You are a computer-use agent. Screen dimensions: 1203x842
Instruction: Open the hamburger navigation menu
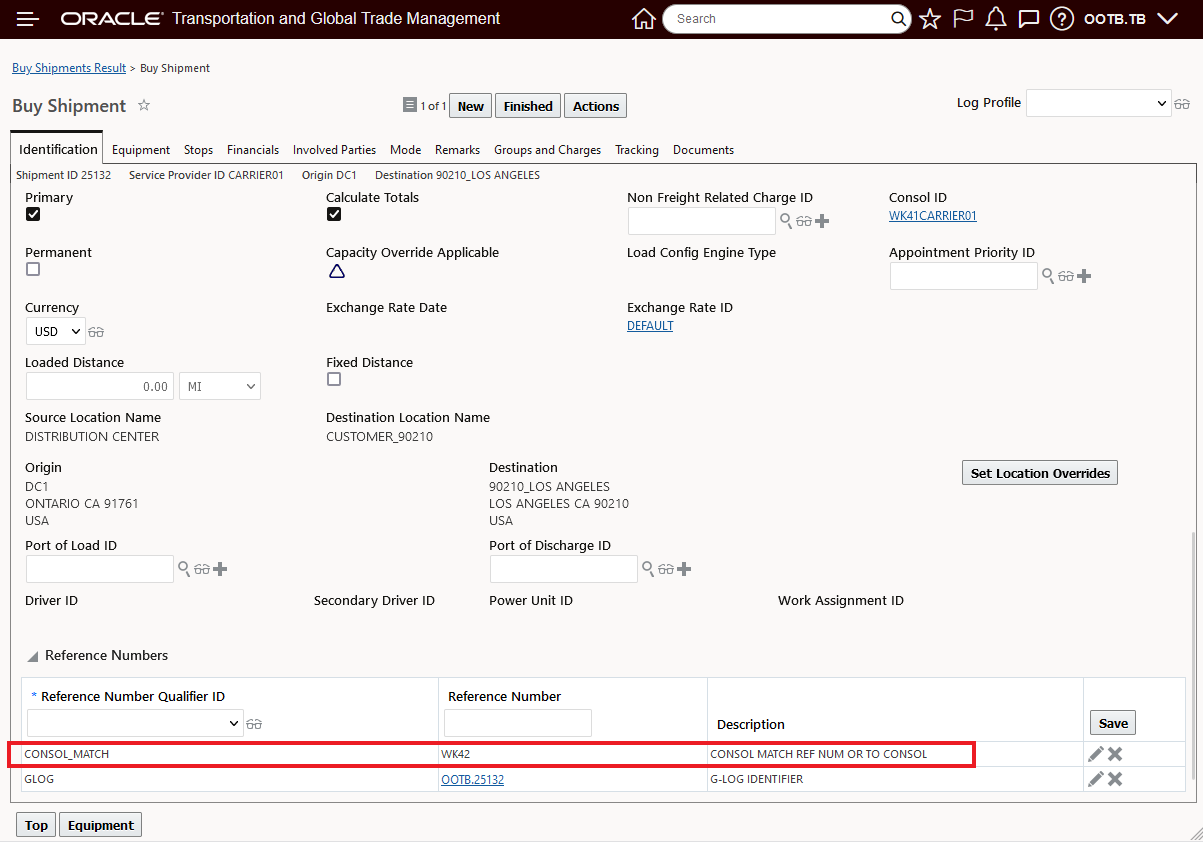[28, 19]
